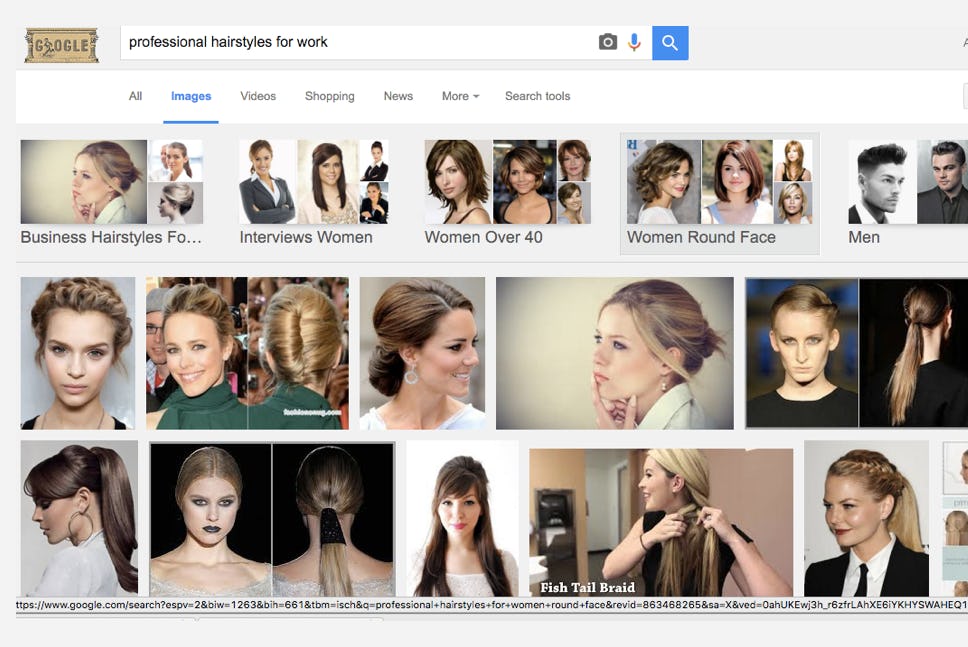Open the Shopping tab
Screen dimensions: 968x647
tap(329, 96)
